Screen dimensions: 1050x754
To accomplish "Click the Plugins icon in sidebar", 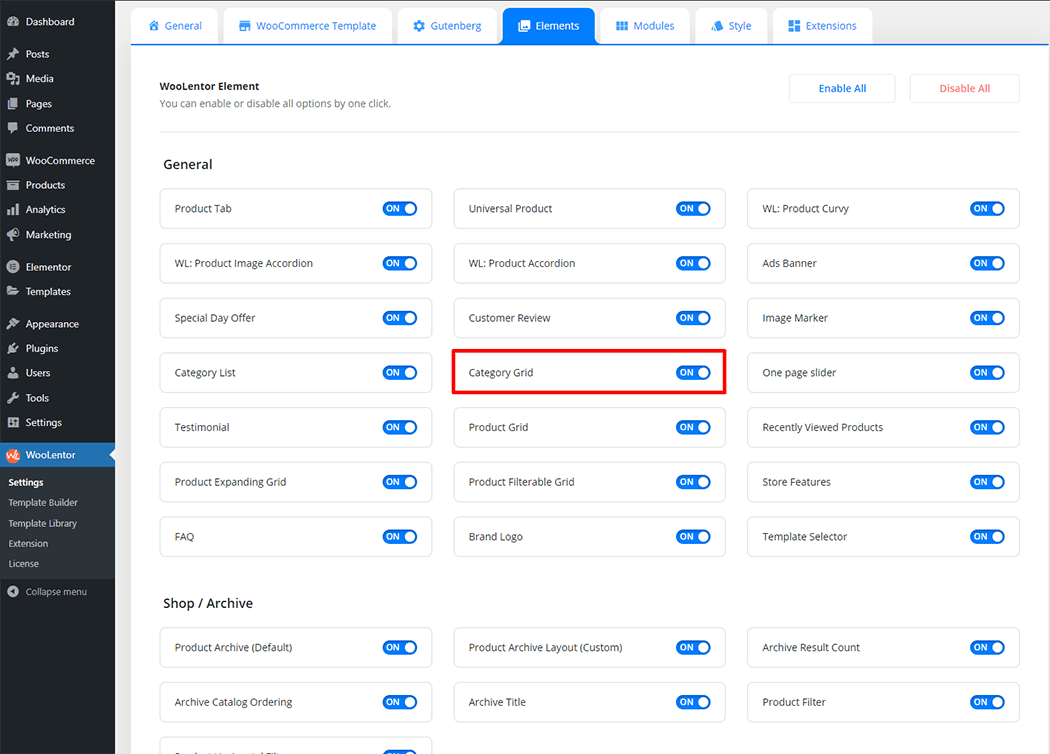I will (13, 348).
